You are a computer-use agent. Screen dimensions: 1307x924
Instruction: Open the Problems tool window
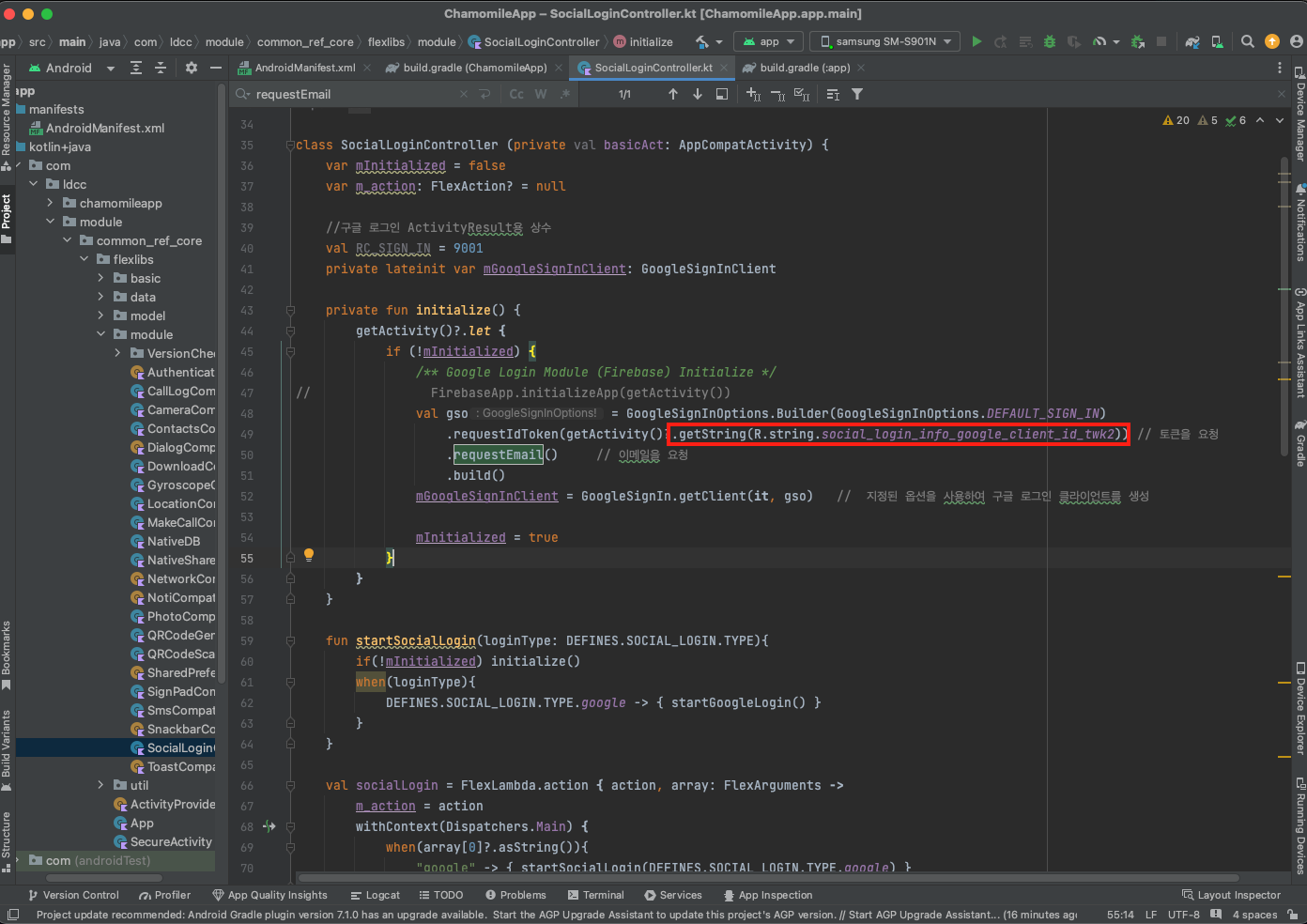[x=515, y=895]
